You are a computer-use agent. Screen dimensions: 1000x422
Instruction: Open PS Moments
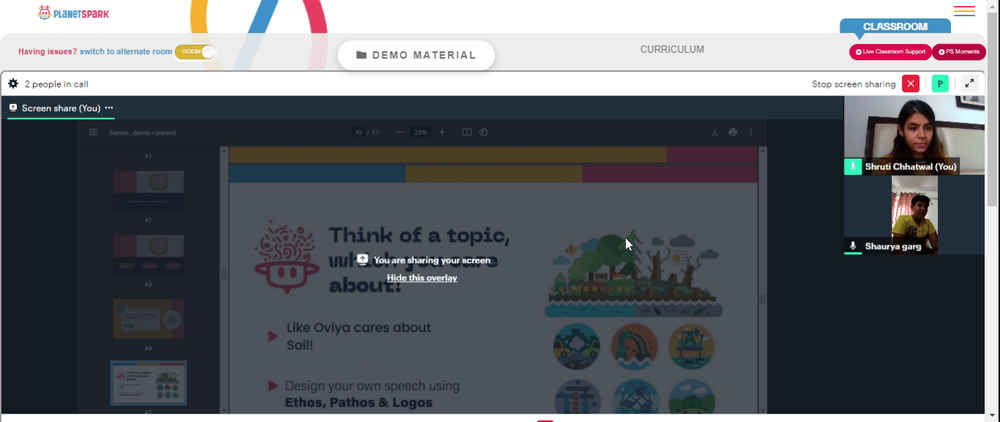[x=959, y=52]
